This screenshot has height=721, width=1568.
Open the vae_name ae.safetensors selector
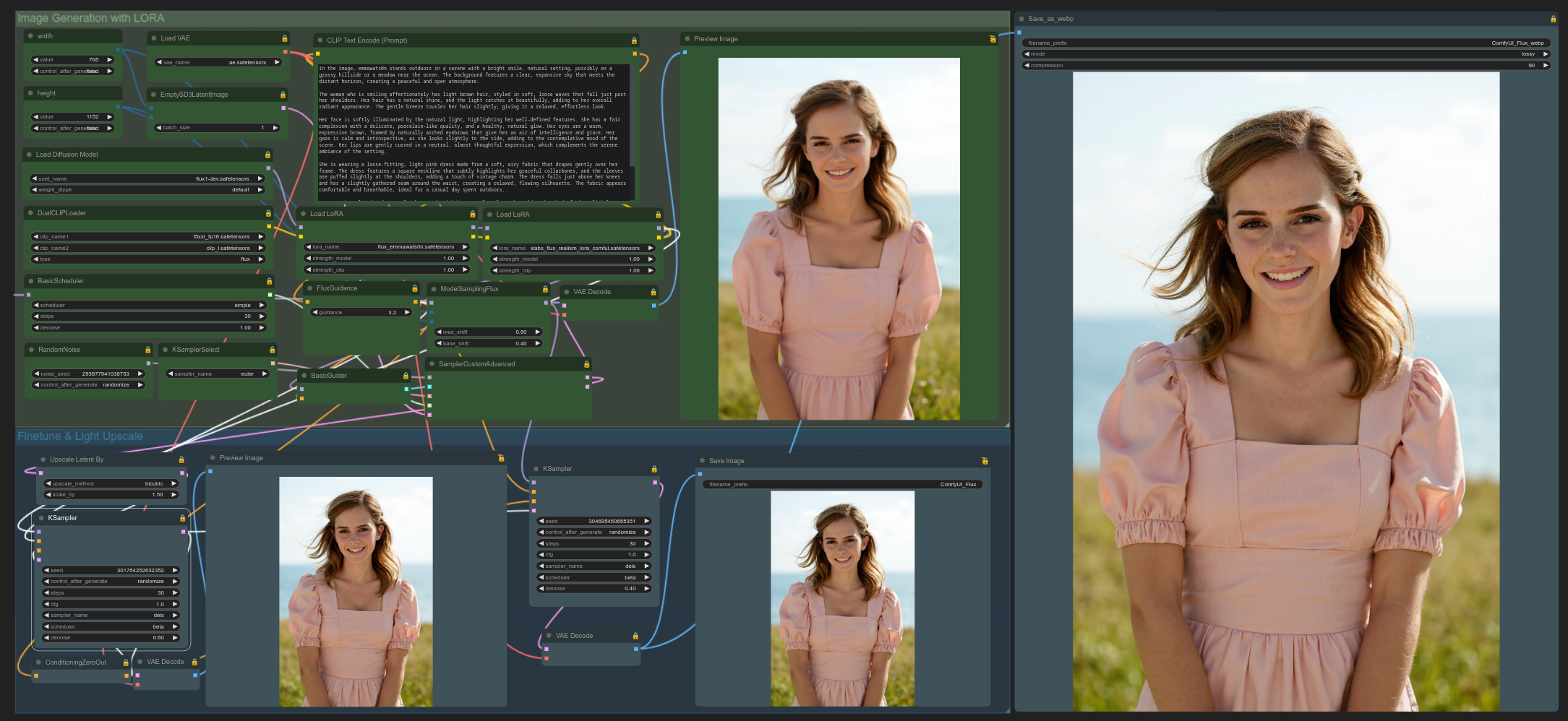coord(218,63)
